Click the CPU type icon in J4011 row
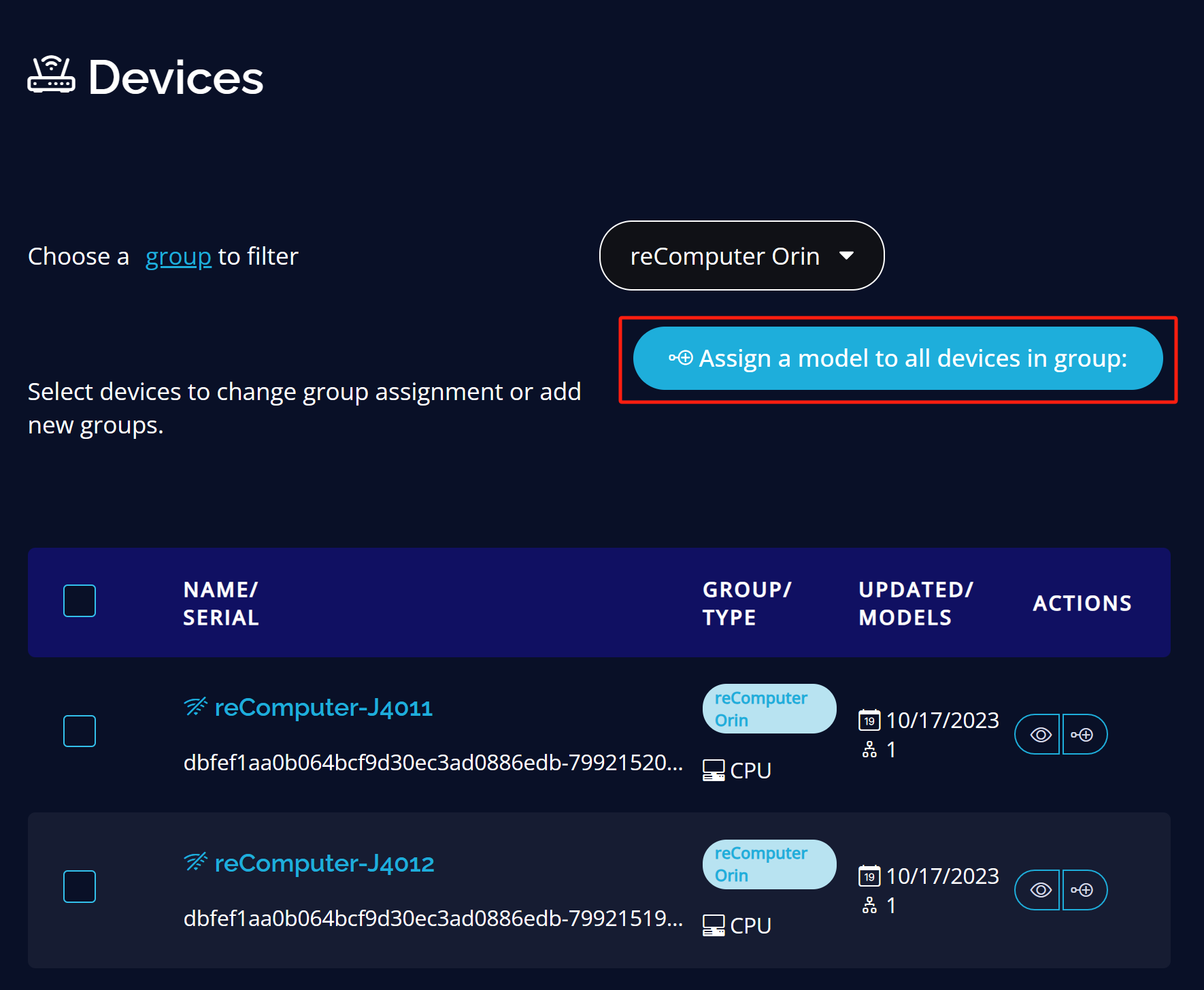The image size is (1204, 990). 714,770
